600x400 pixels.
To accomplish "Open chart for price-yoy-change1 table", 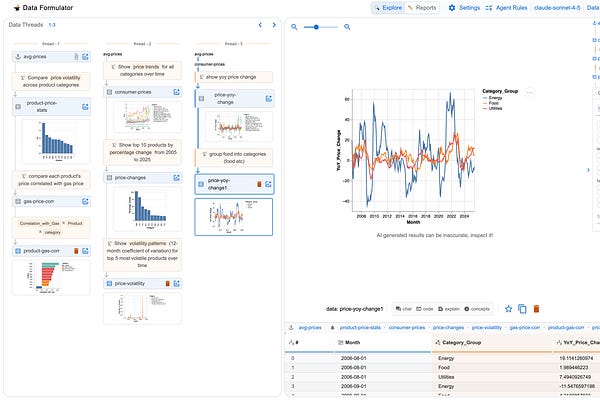I will (x=268, y=184).
